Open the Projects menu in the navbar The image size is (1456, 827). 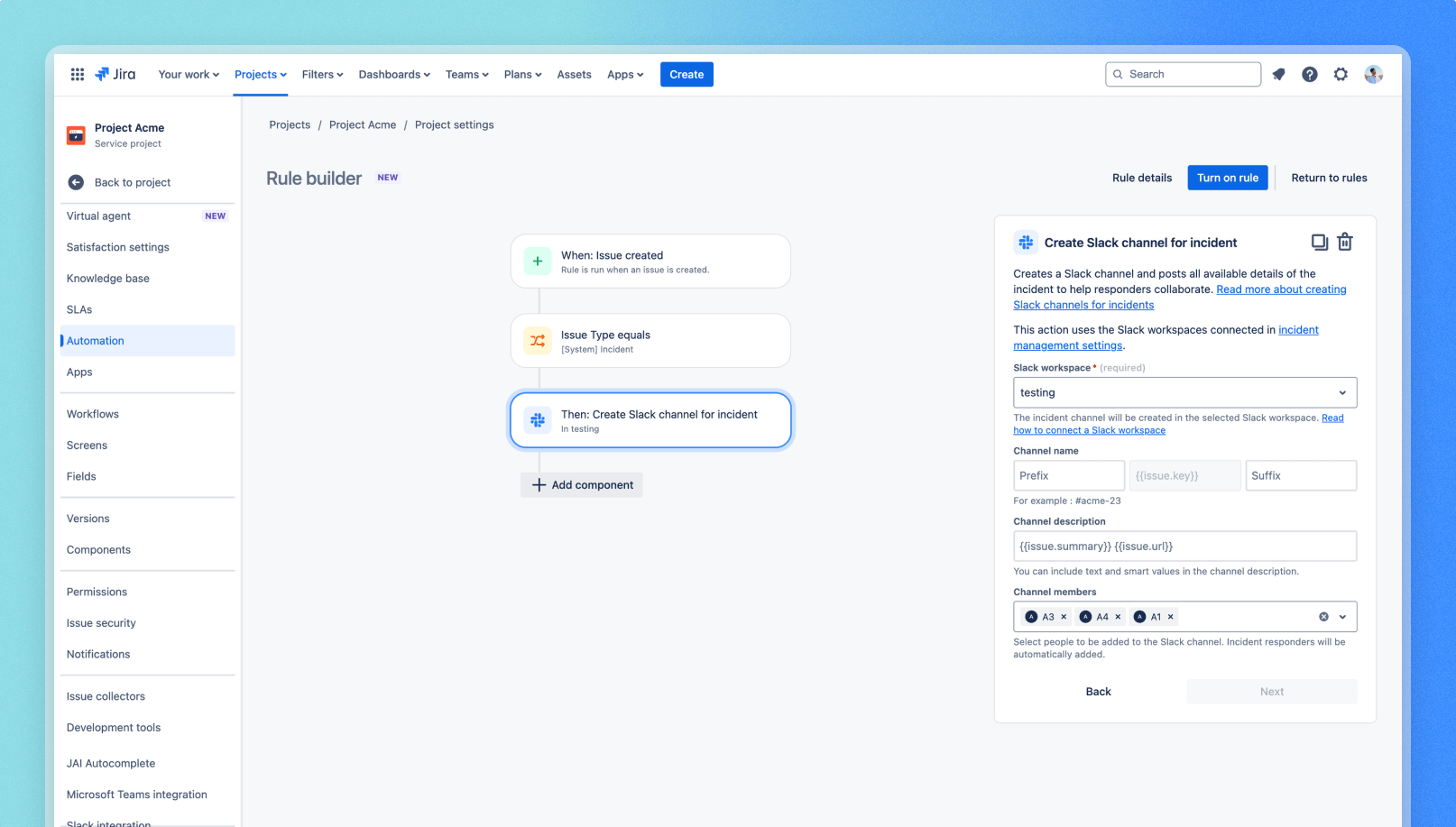click(x=260, y=74)
